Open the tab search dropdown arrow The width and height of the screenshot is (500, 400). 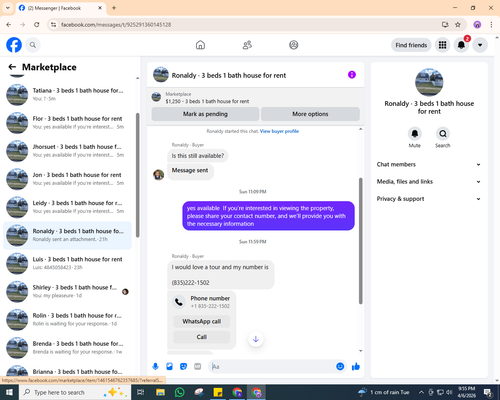click(8, 8)
